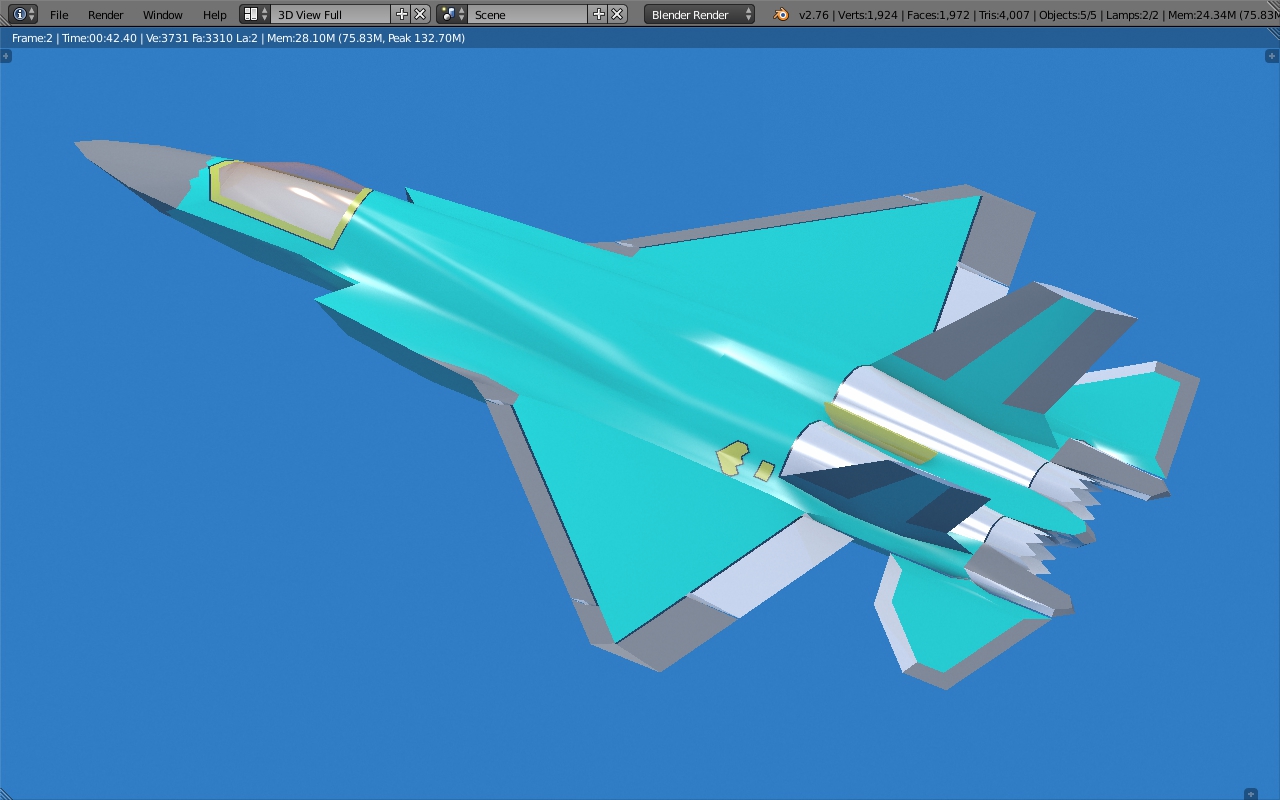Screen dimensions: 1280x800
Task: Browse screen layouts via the layout icon
Action: (x=255, y=14)
